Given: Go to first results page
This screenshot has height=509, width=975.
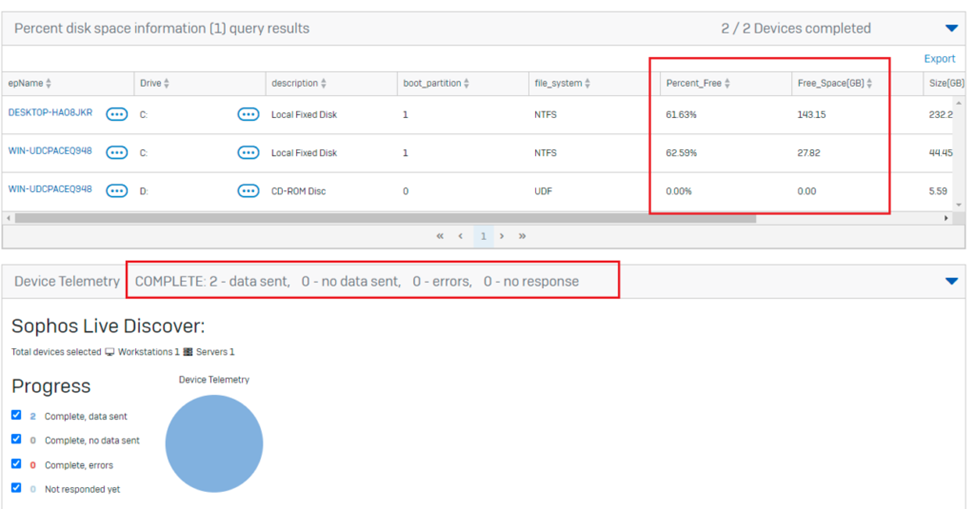Looking at the screenshot, I should click(440, 236).
